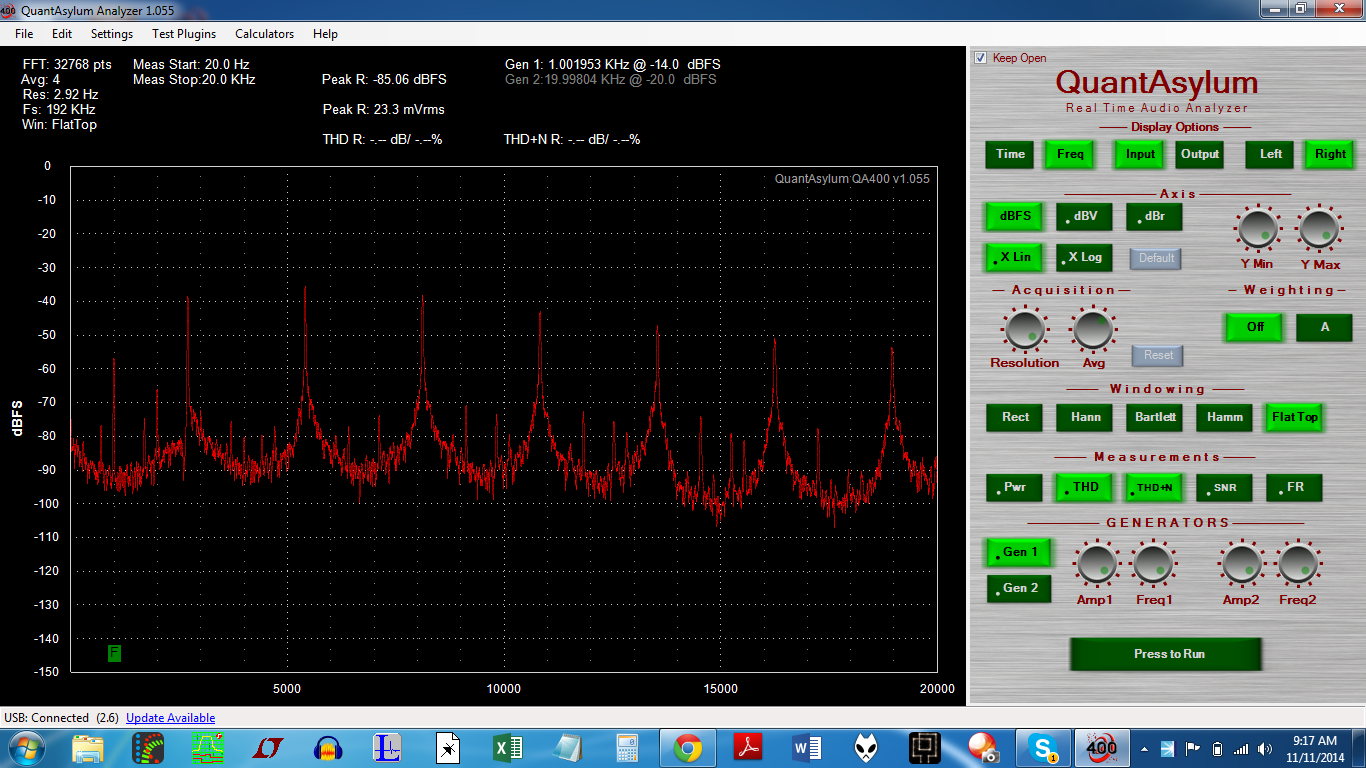Open the Calculators menu
1366x768 pixels.
[x=265, y=34]
